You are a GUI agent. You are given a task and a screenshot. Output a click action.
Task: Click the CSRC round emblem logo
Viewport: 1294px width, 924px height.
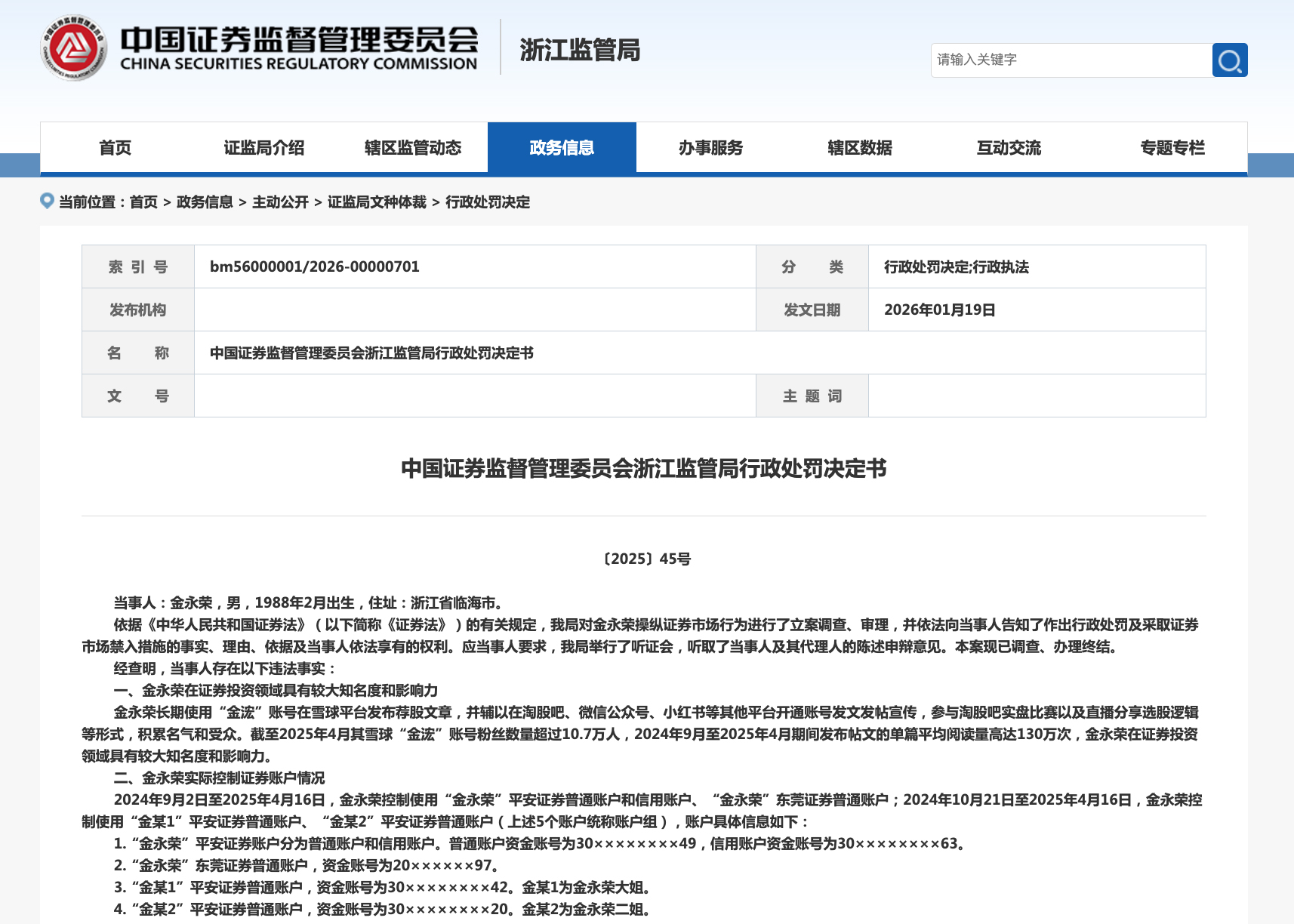pyautogui.click(x=73, y=48)
